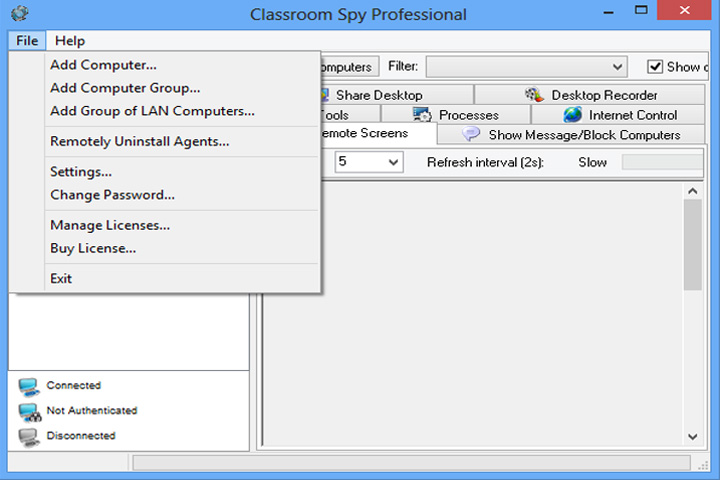This screenshot has height=480, width=720.
Task: Click the scrollbar down arrow
Action: coord(692,436)
